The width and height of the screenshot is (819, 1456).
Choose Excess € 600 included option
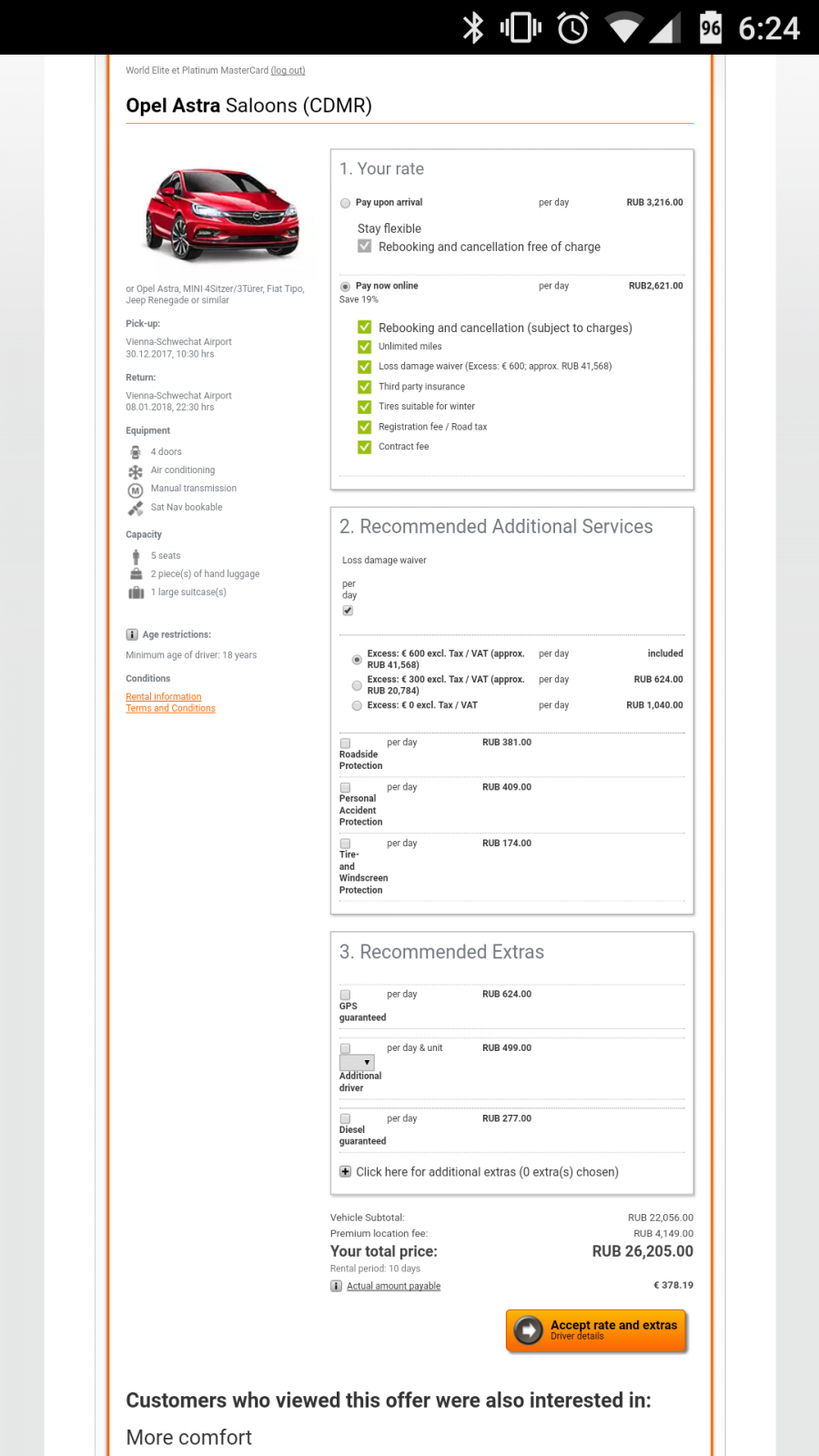[x=357, y=660]
